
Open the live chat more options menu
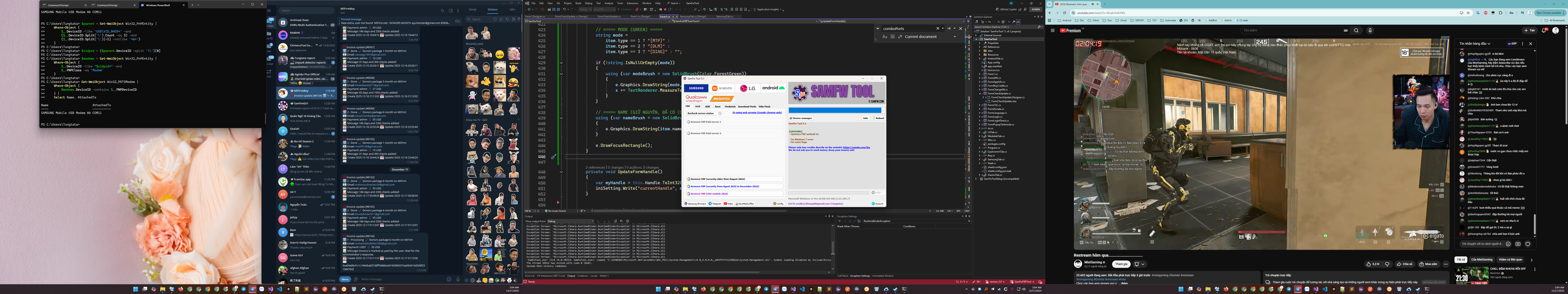point(1522,44)
